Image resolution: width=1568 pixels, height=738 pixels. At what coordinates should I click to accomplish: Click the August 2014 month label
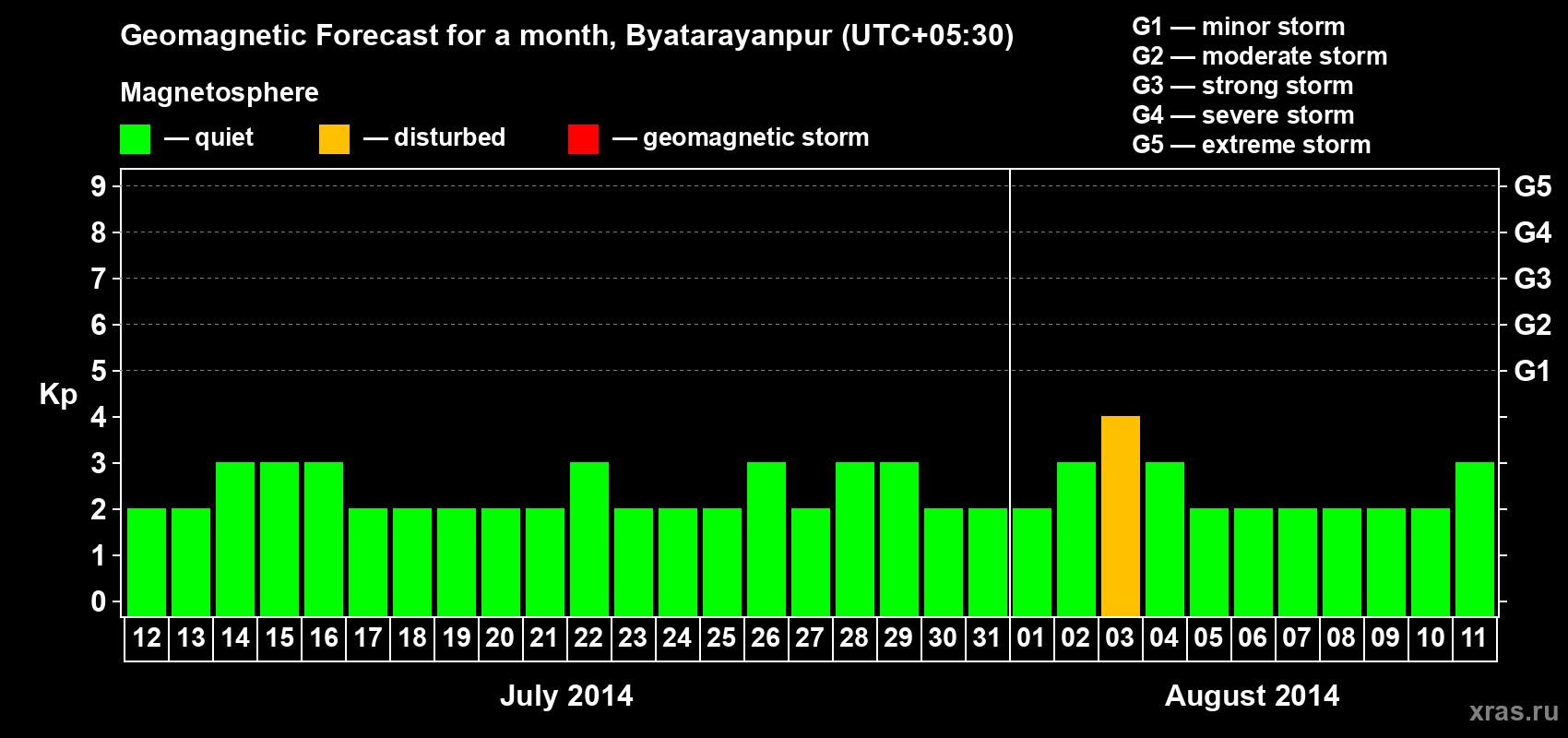pos(1253,696)
